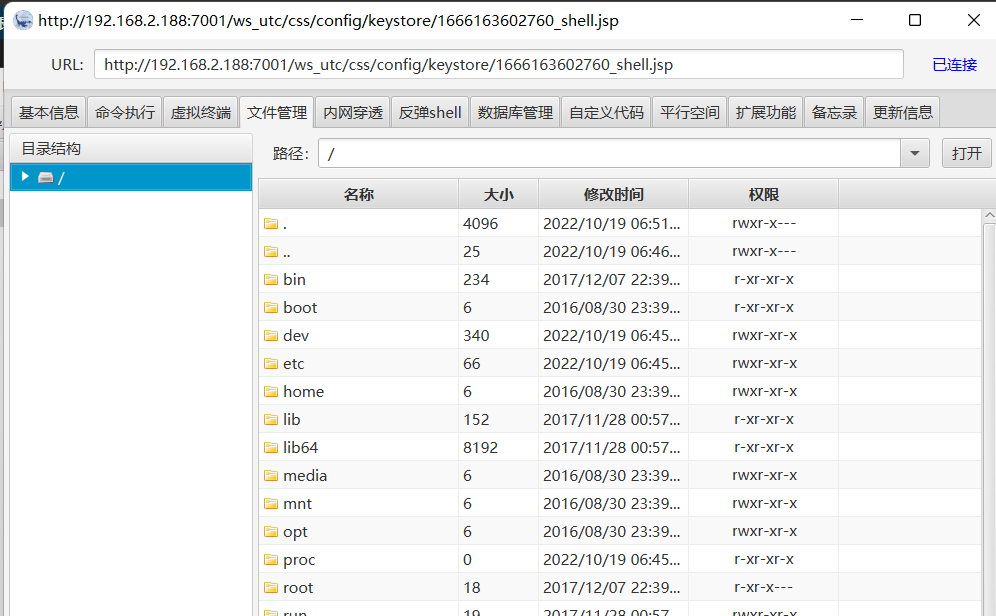This screenshot has width=996, height=616.
Task: Open the 自定义代码 tab
Action: 606,112
